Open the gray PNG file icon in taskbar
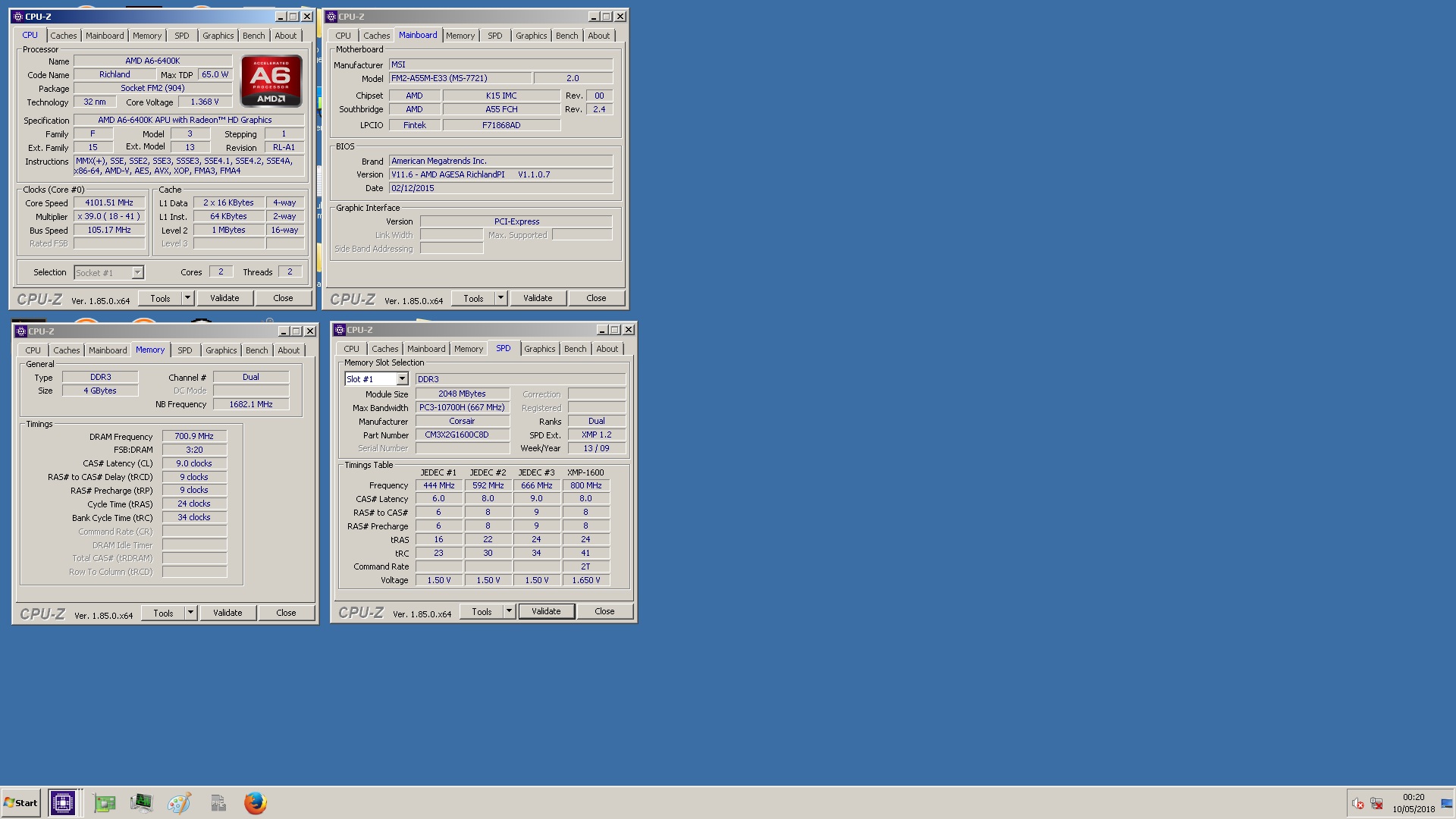This screenshot has height=819, width=1456. 218,803
